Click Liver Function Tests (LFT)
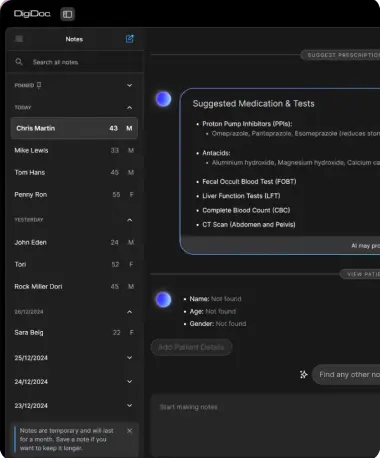 pyautogui.click(x=241, y=196)
